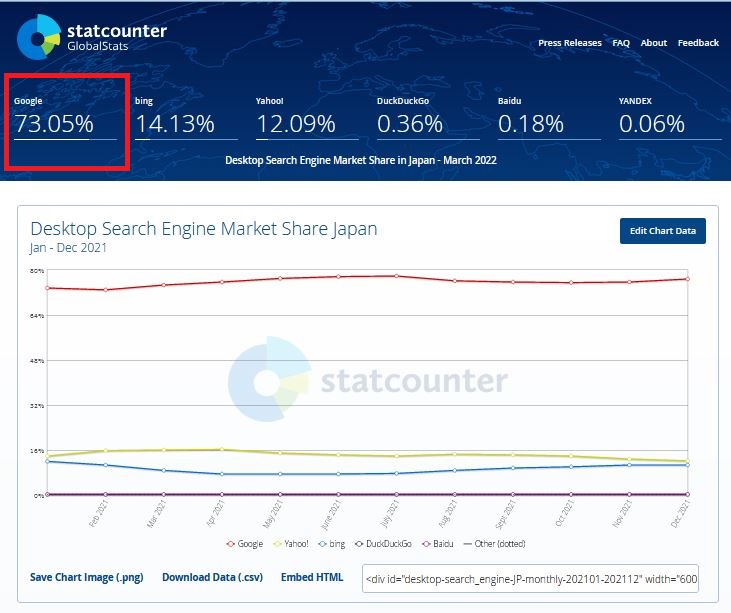Click the Baidu 0.18% stat
Image resolution: width=731 pixels, height=613 pixels.
[549, 117]
